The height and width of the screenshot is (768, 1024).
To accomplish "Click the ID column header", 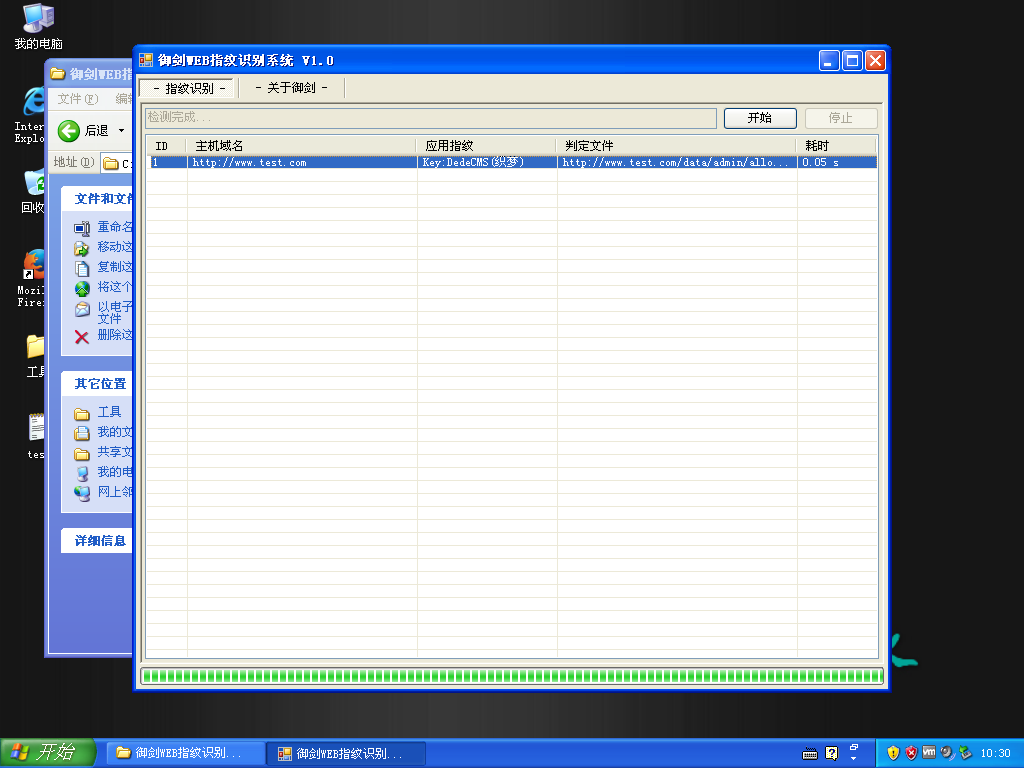I will pos(167,146).
